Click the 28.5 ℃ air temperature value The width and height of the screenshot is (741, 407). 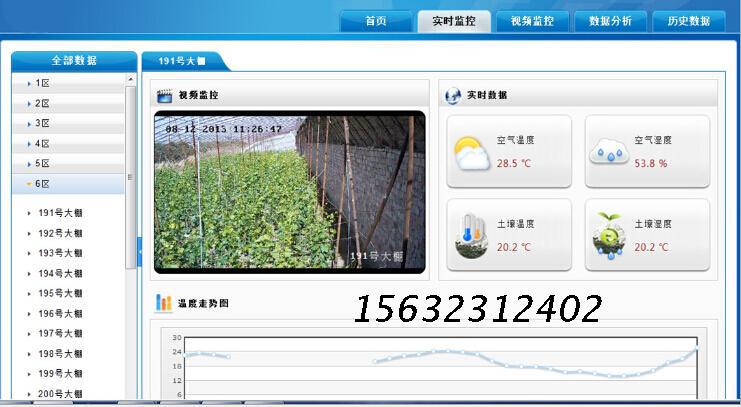pos(514,164)
